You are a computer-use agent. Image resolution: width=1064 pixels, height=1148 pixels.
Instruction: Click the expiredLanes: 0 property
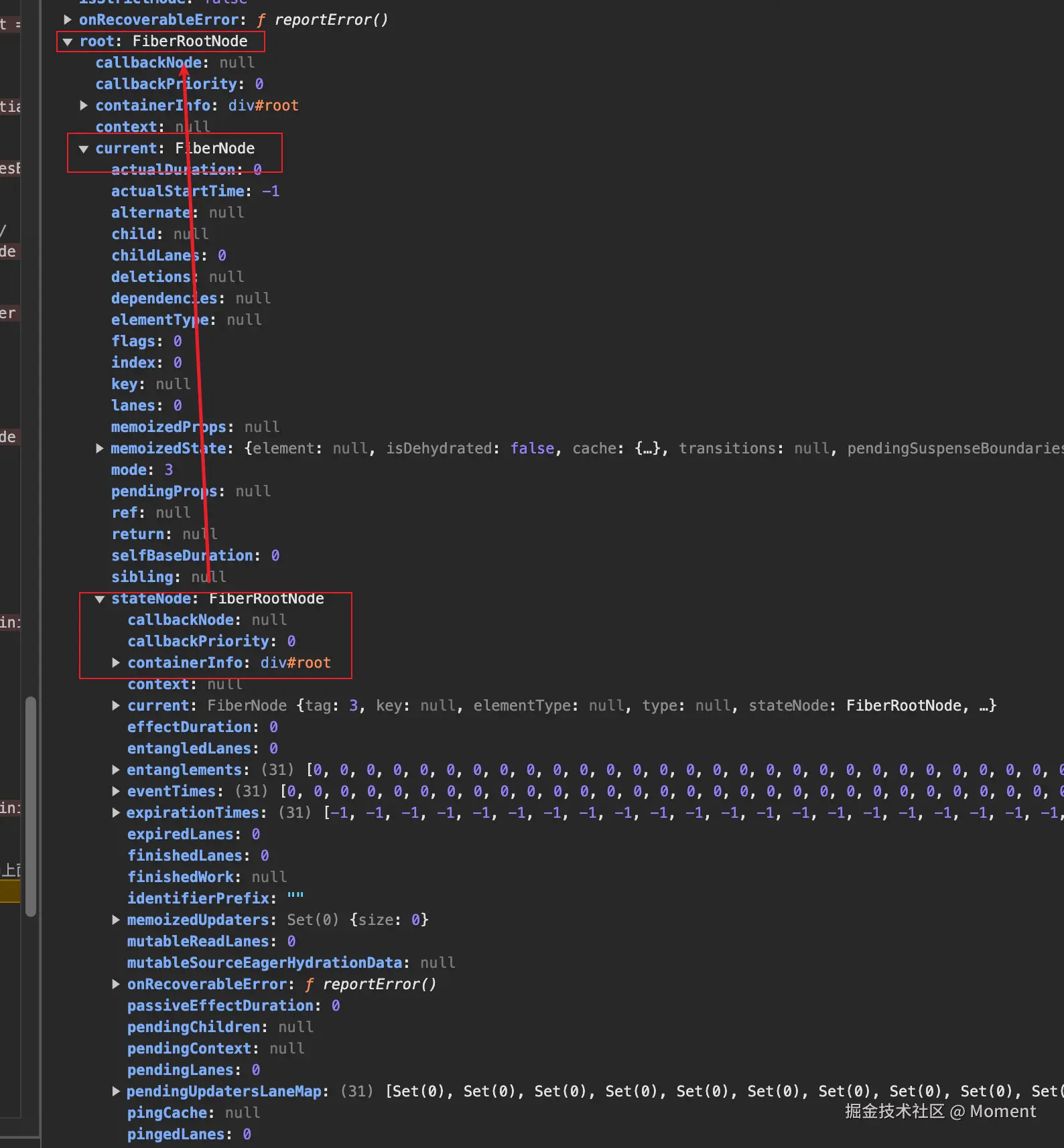pyautogui.click(x=194, y=835)
